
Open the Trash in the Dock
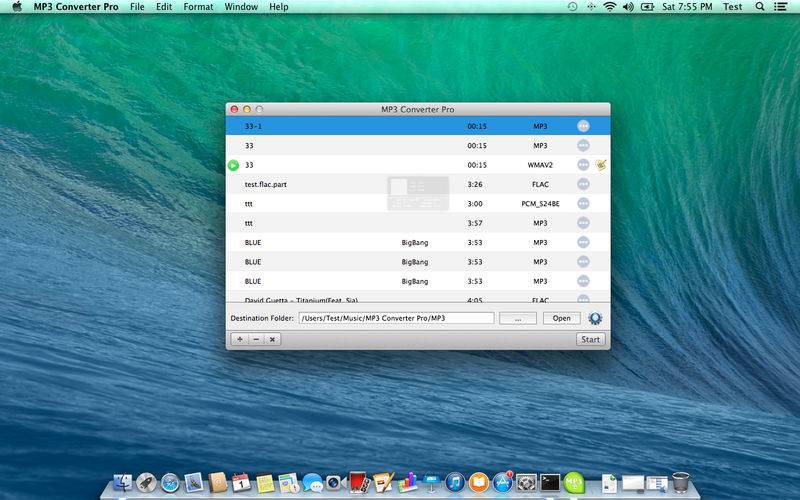[680, 482]
